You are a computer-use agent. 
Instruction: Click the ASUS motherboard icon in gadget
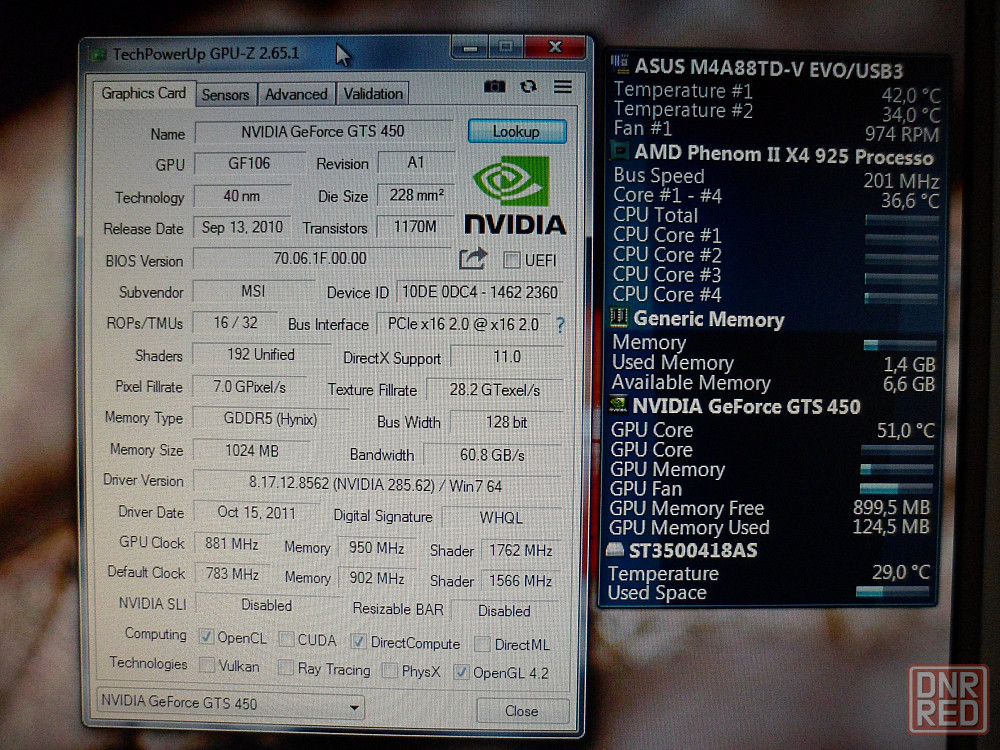(619, 64)
